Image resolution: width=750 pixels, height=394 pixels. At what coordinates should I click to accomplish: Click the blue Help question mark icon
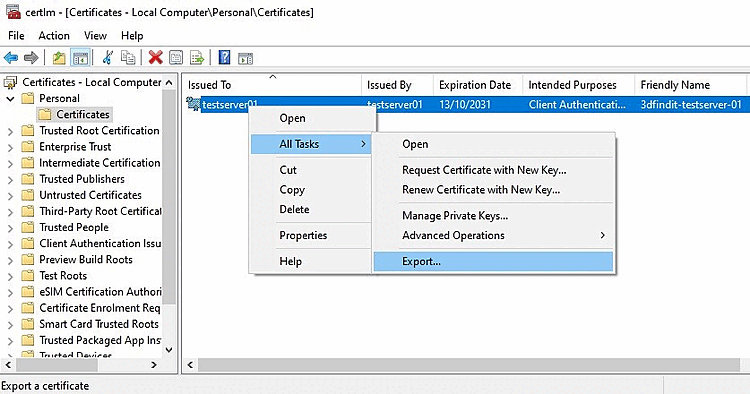click(x=224, y=58)
